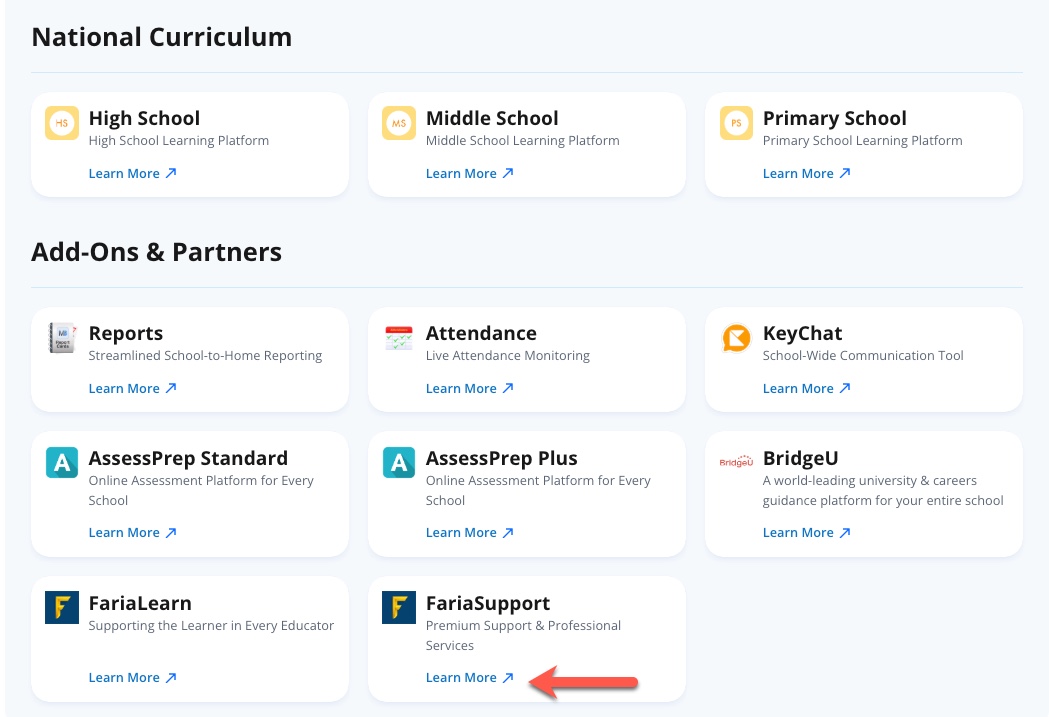Image resolution: width=1049 pixels, height=717 pixels.
Task: Click the KeyChat card title
Action: 802,333
